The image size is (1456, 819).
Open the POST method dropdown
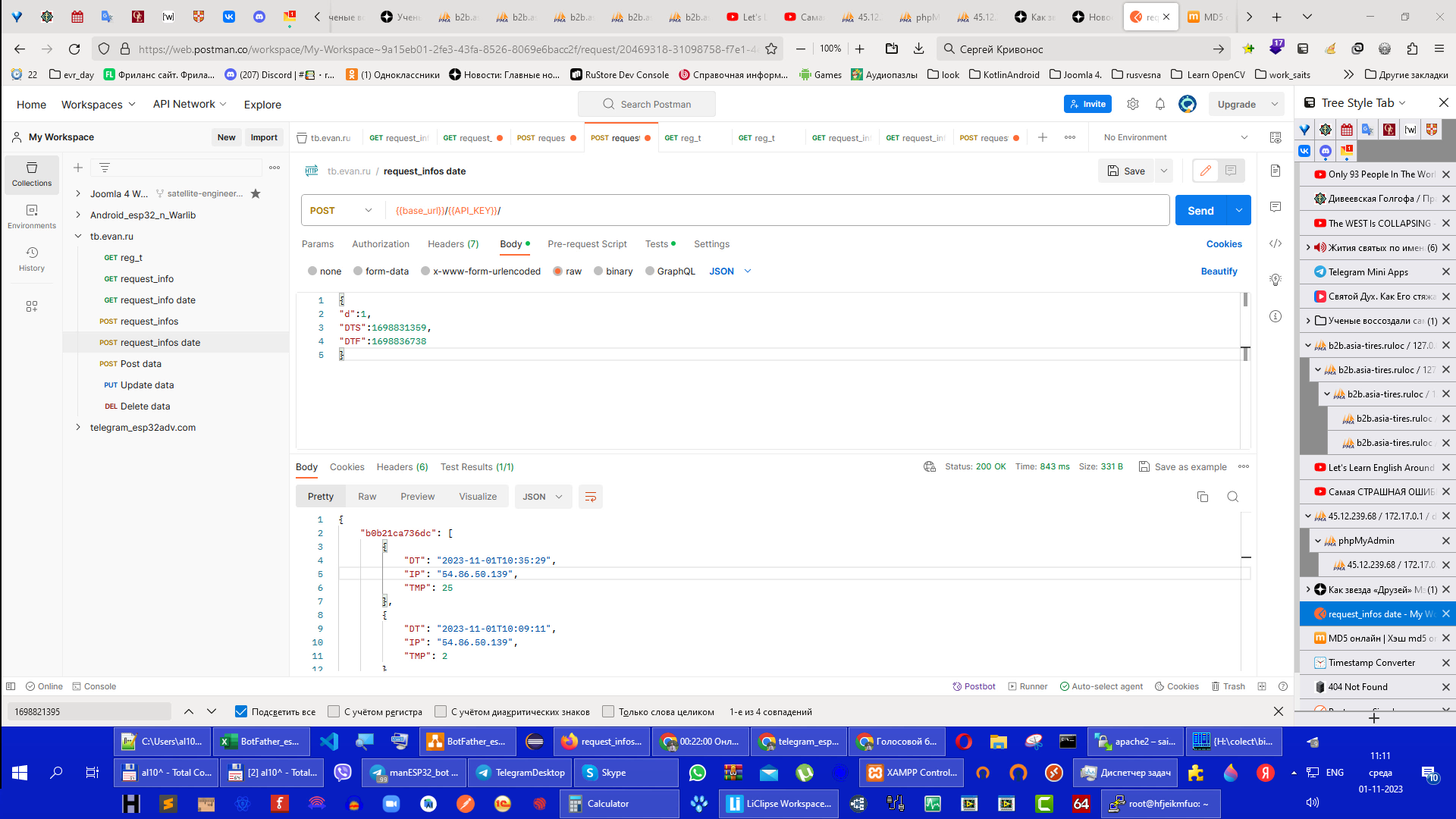(341, 211)
